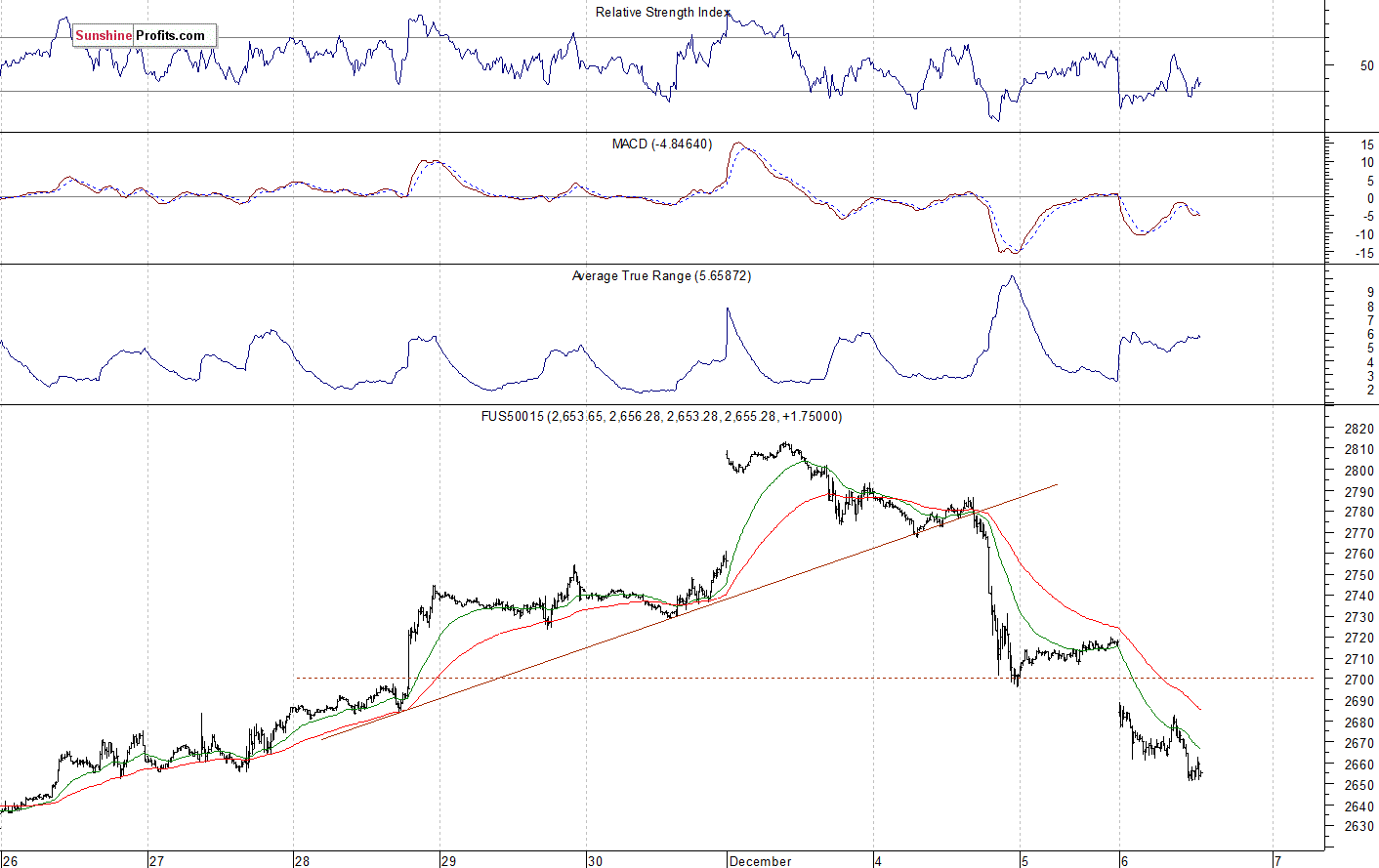Select the Relative Strength Index title
Viewport: 1379px width, 868px height.
[x=662, y=13]
